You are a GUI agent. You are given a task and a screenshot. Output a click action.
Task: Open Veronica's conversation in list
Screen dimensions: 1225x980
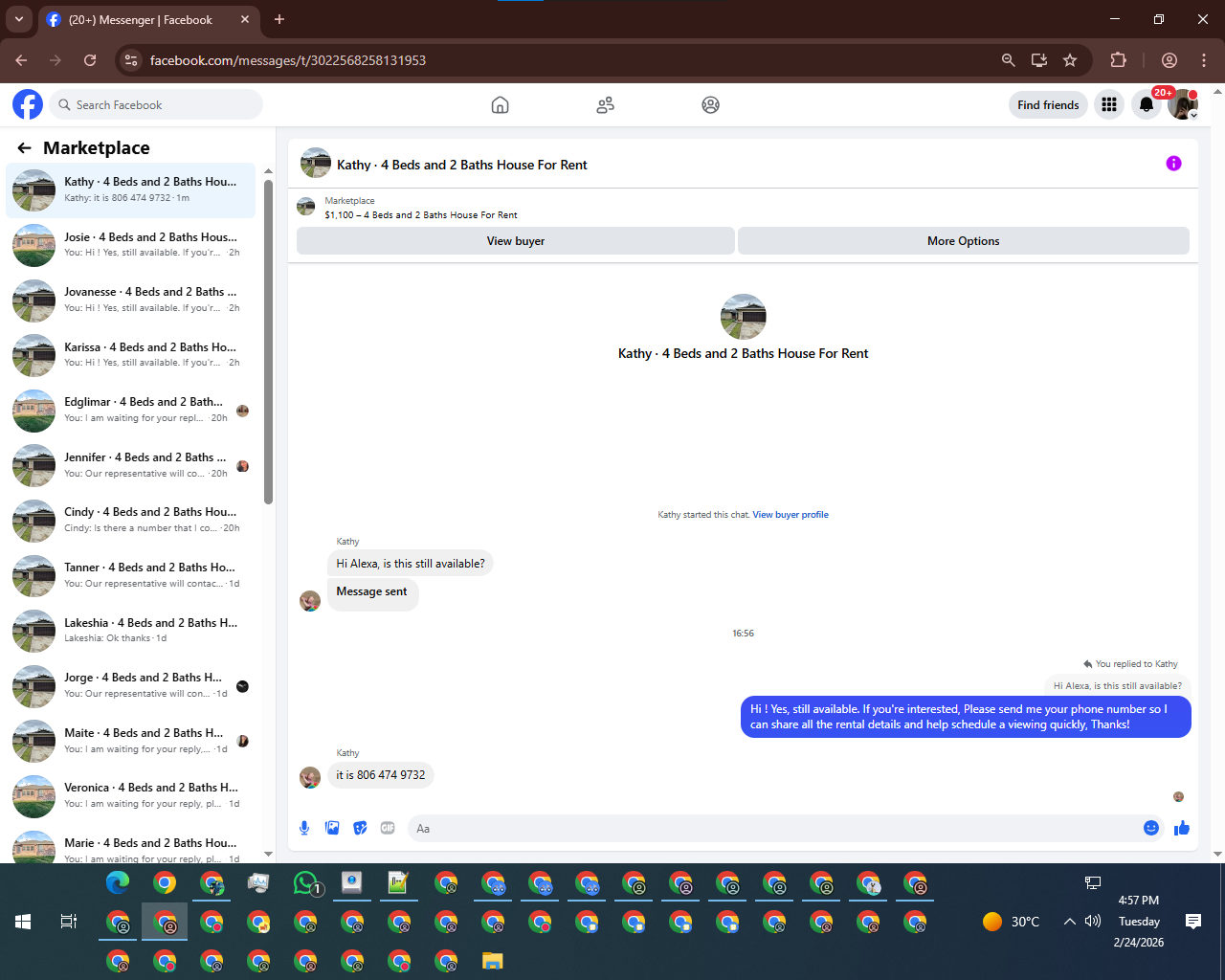131,796
